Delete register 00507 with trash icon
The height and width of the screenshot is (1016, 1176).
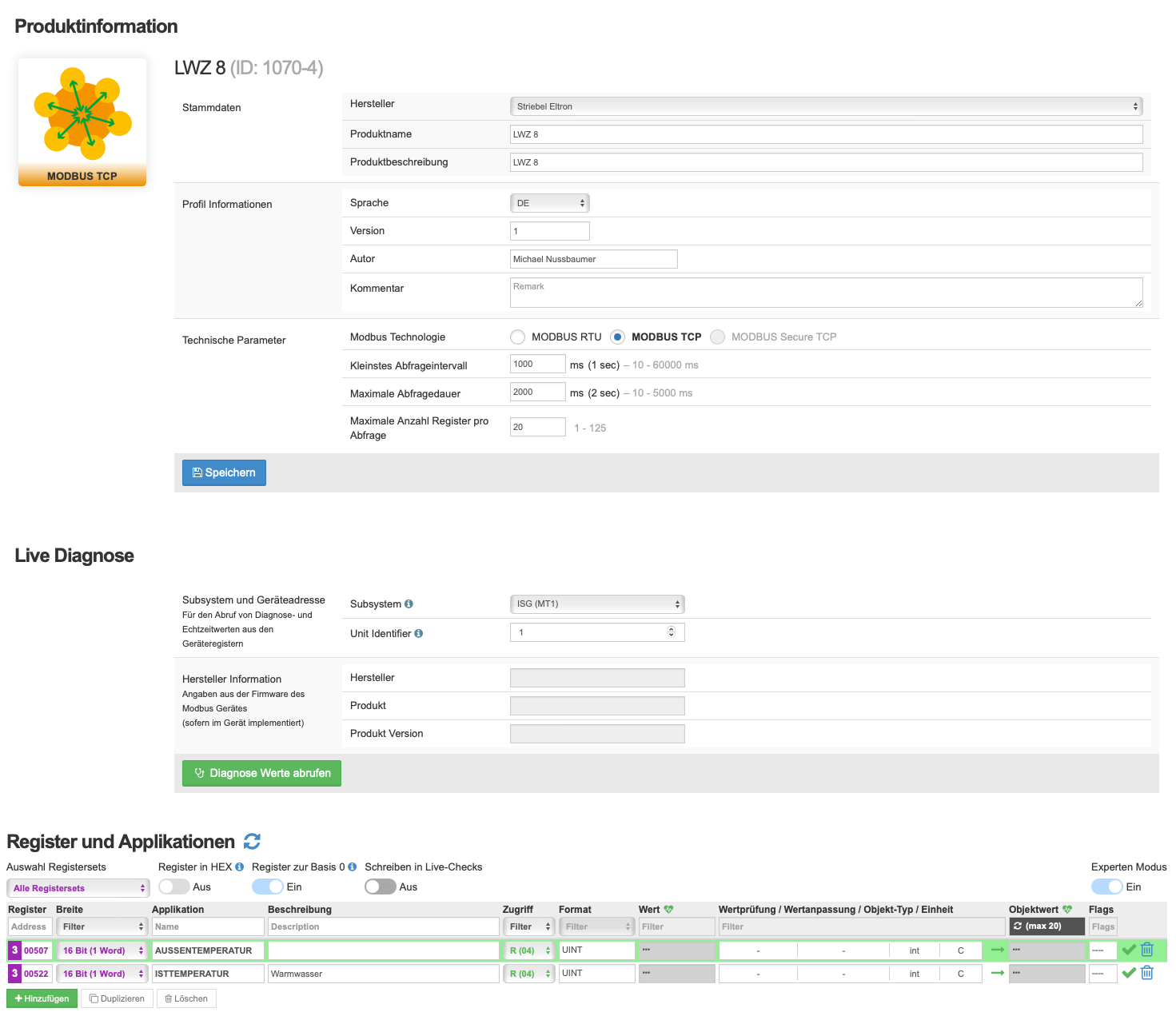1147,950
